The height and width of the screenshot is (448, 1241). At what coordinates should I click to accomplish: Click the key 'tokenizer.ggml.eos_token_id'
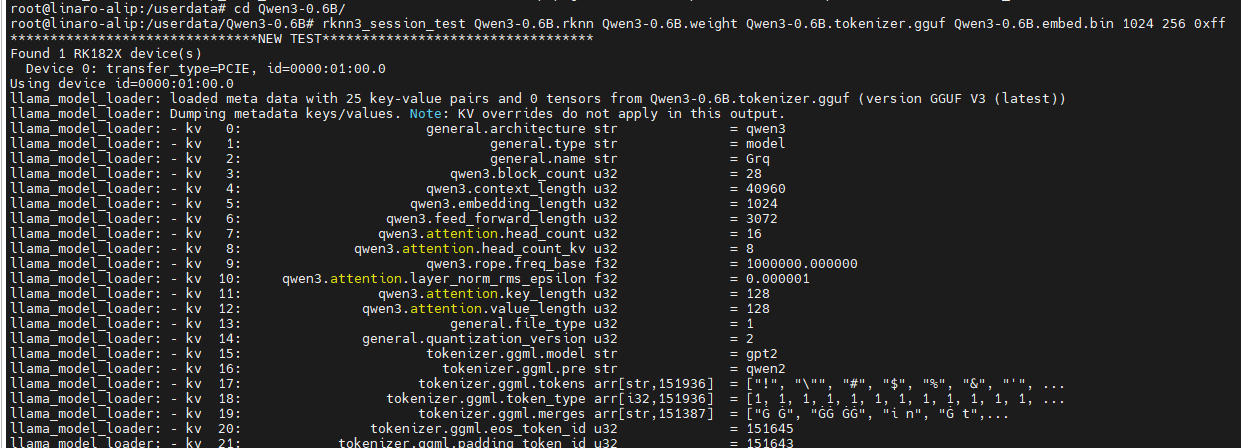pos(478,428)
